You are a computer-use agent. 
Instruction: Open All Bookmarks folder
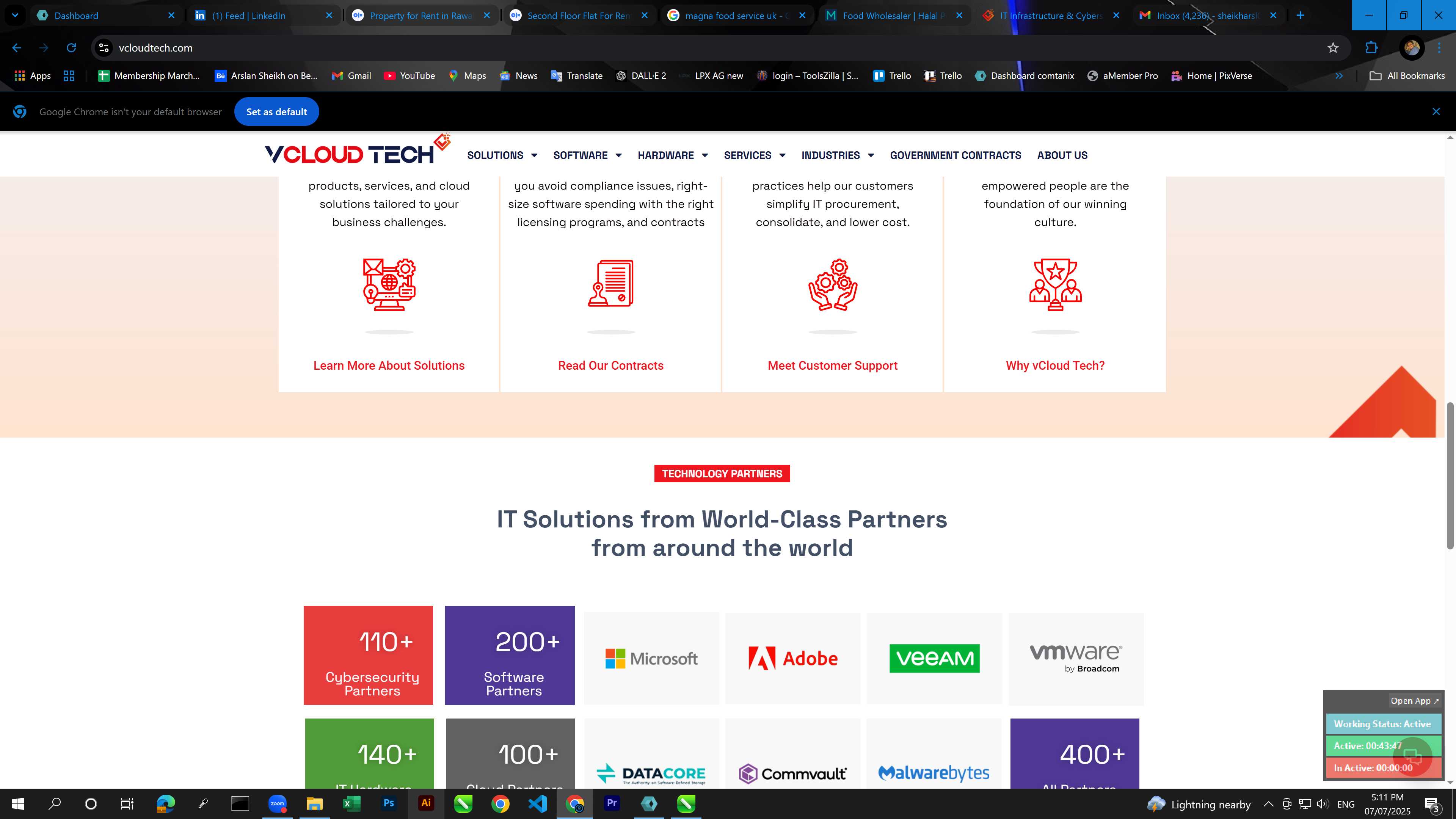(1407, 76)
